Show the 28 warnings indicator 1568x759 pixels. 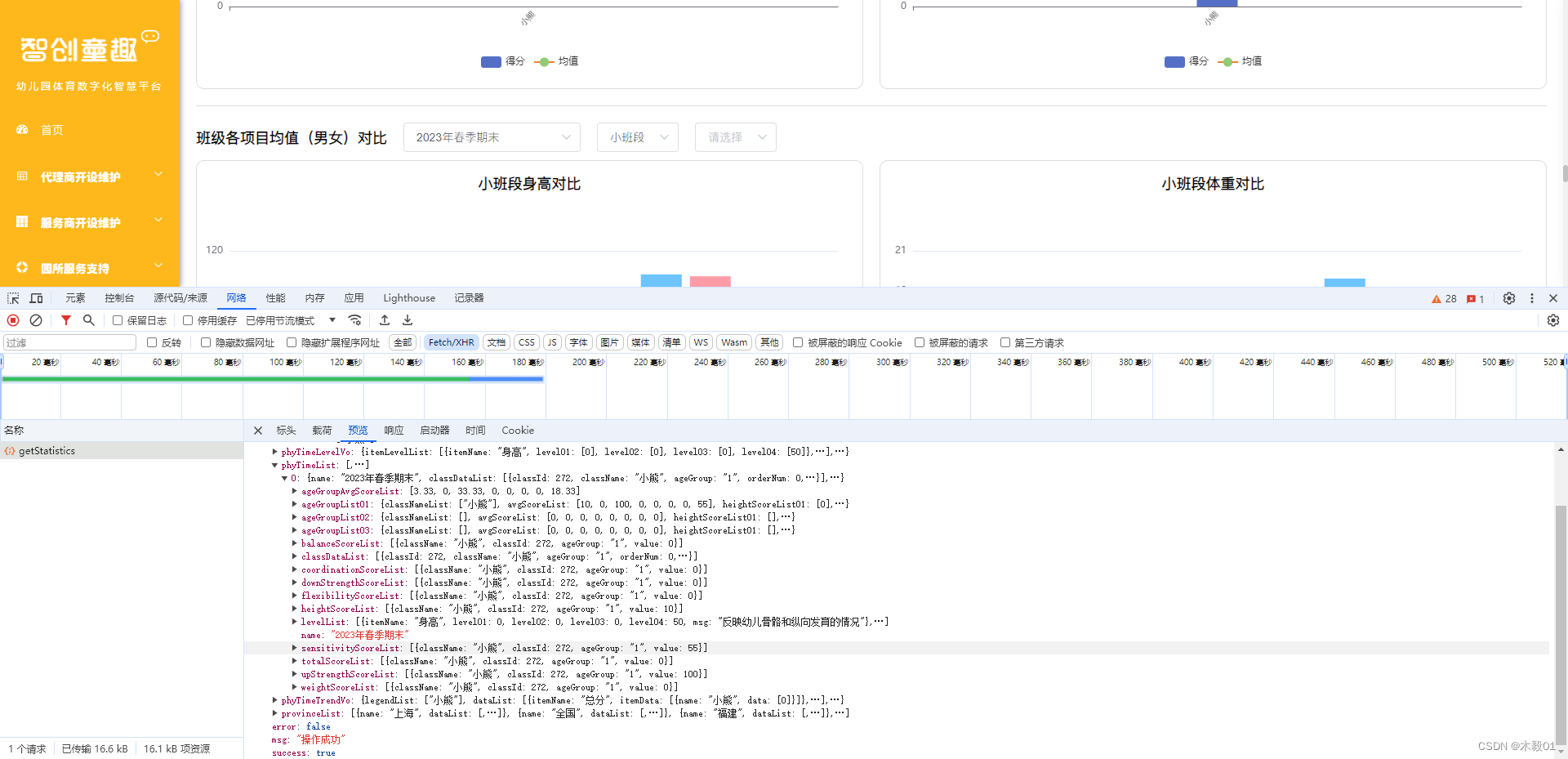click(1444, 299)
